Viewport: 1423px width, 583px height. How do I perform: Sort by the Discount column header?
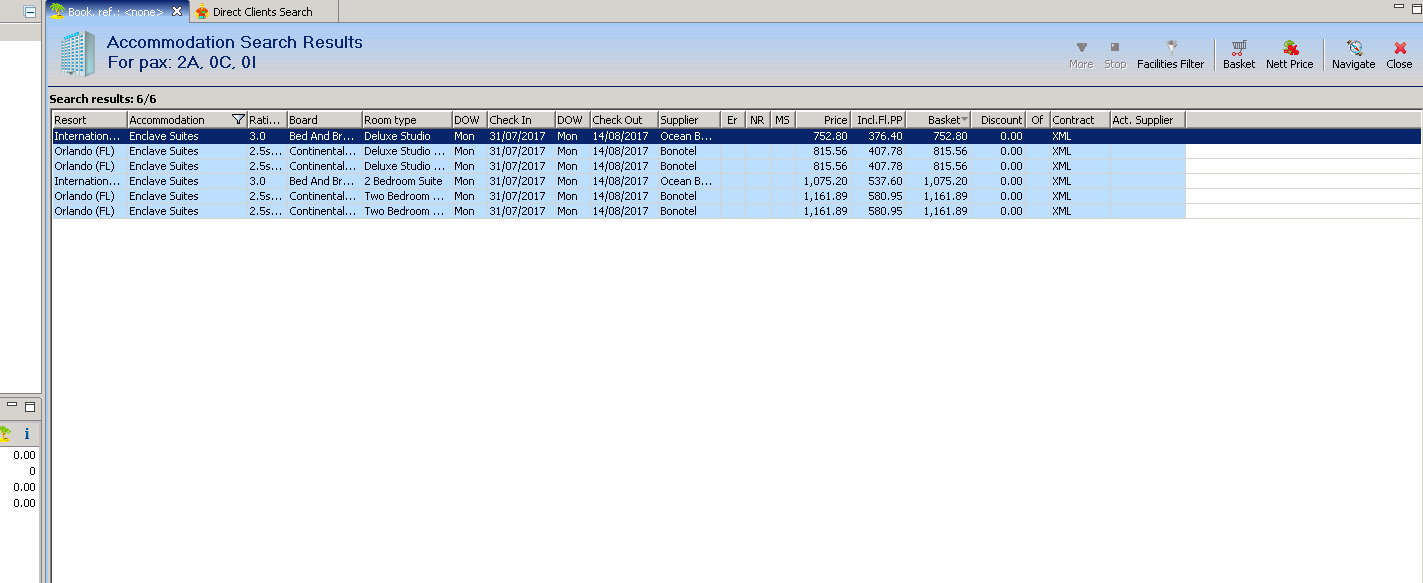click(x=998, y=120)
